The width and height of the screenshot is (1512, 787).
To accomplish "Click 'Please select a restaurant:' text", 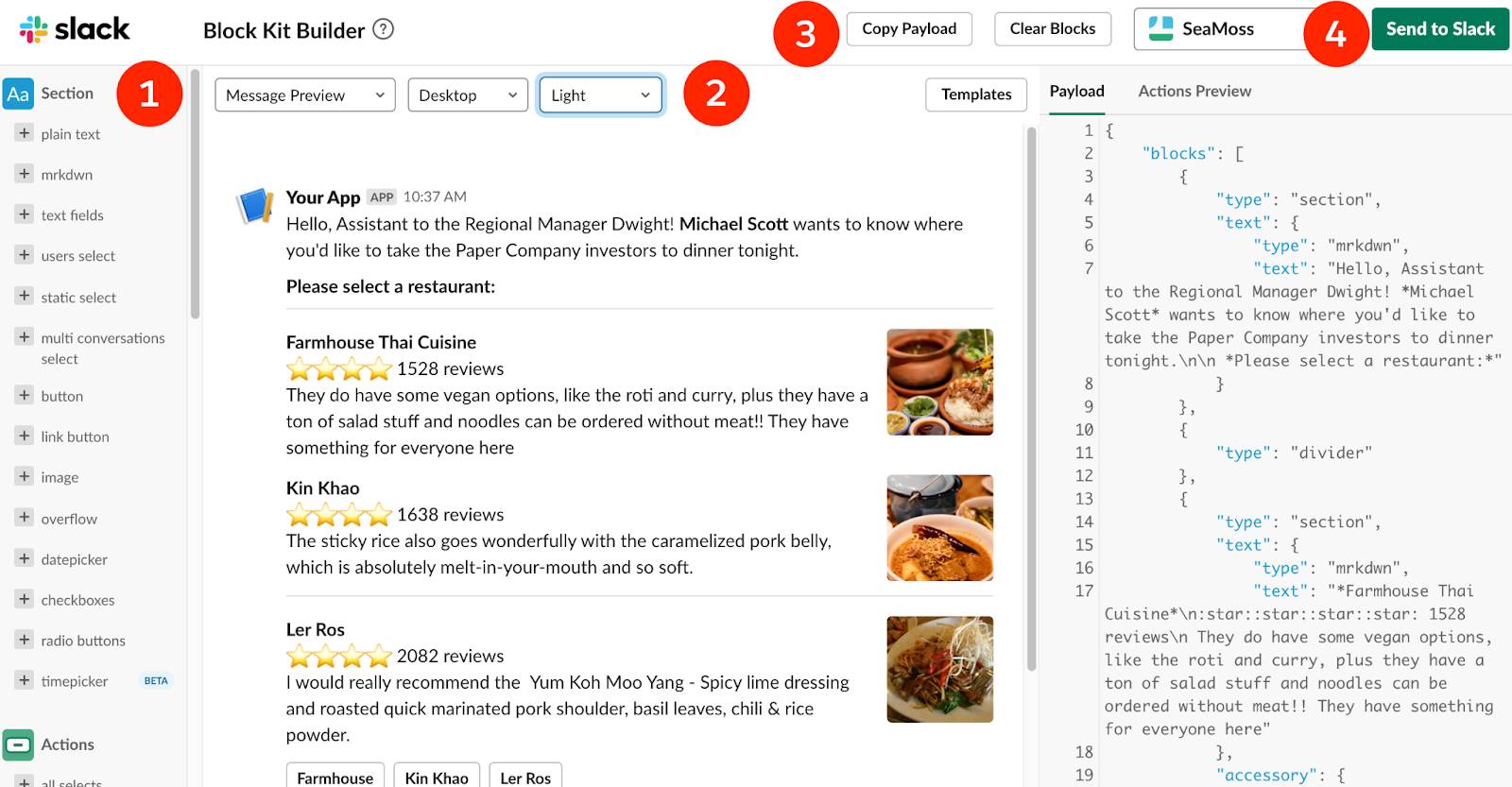I will tap(390, 286).
